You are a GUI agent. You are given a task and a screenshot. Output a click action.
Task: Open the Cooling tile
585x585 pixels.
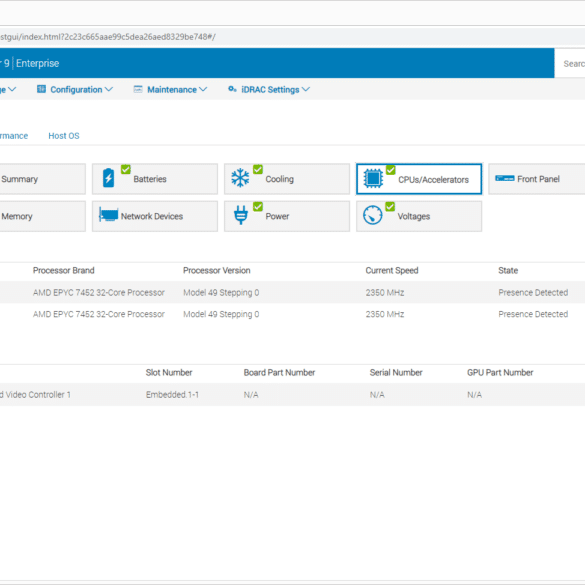click(287, 179)
